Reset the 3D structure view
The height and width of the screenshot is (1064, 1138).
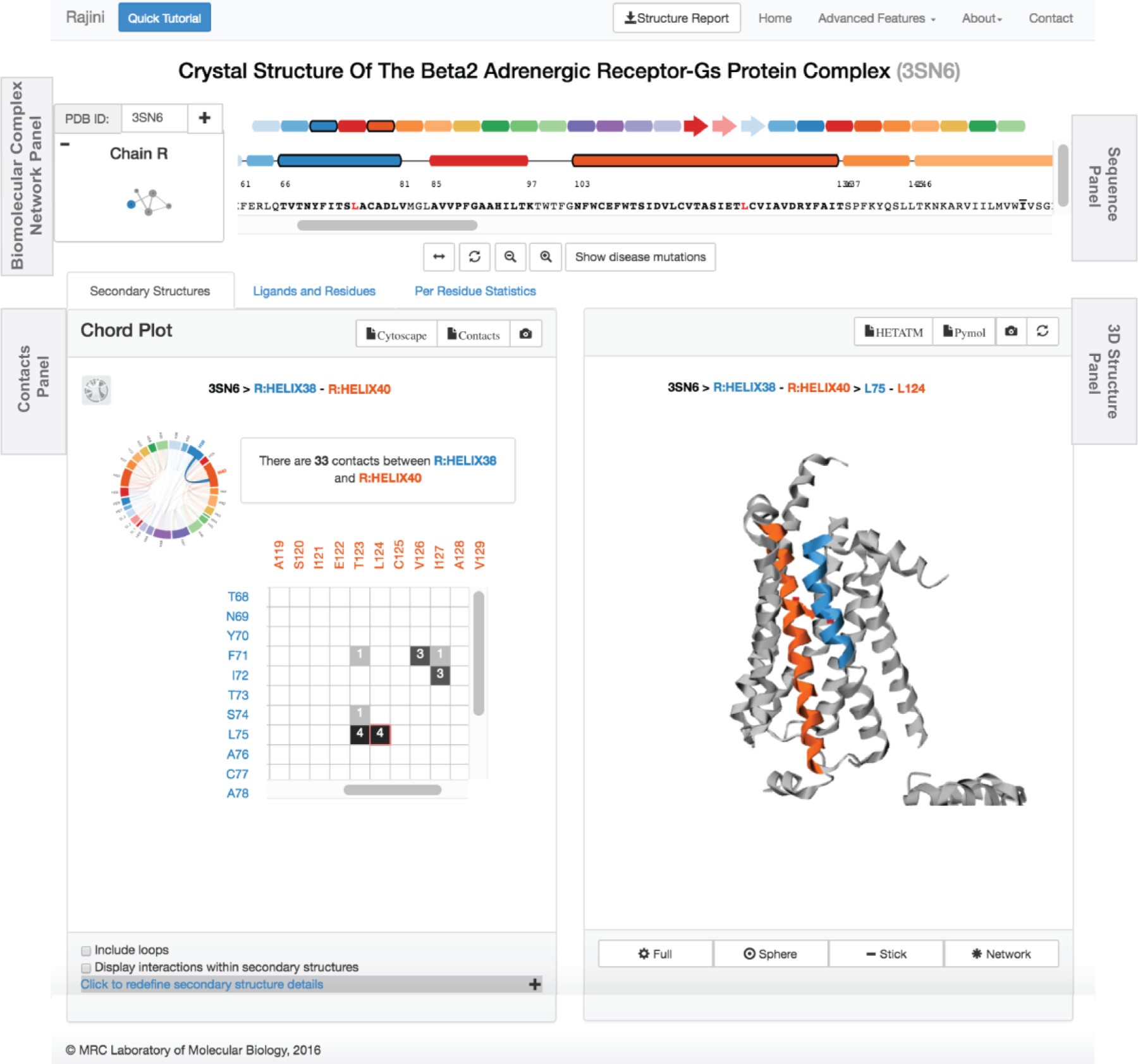pos(1043,331)
